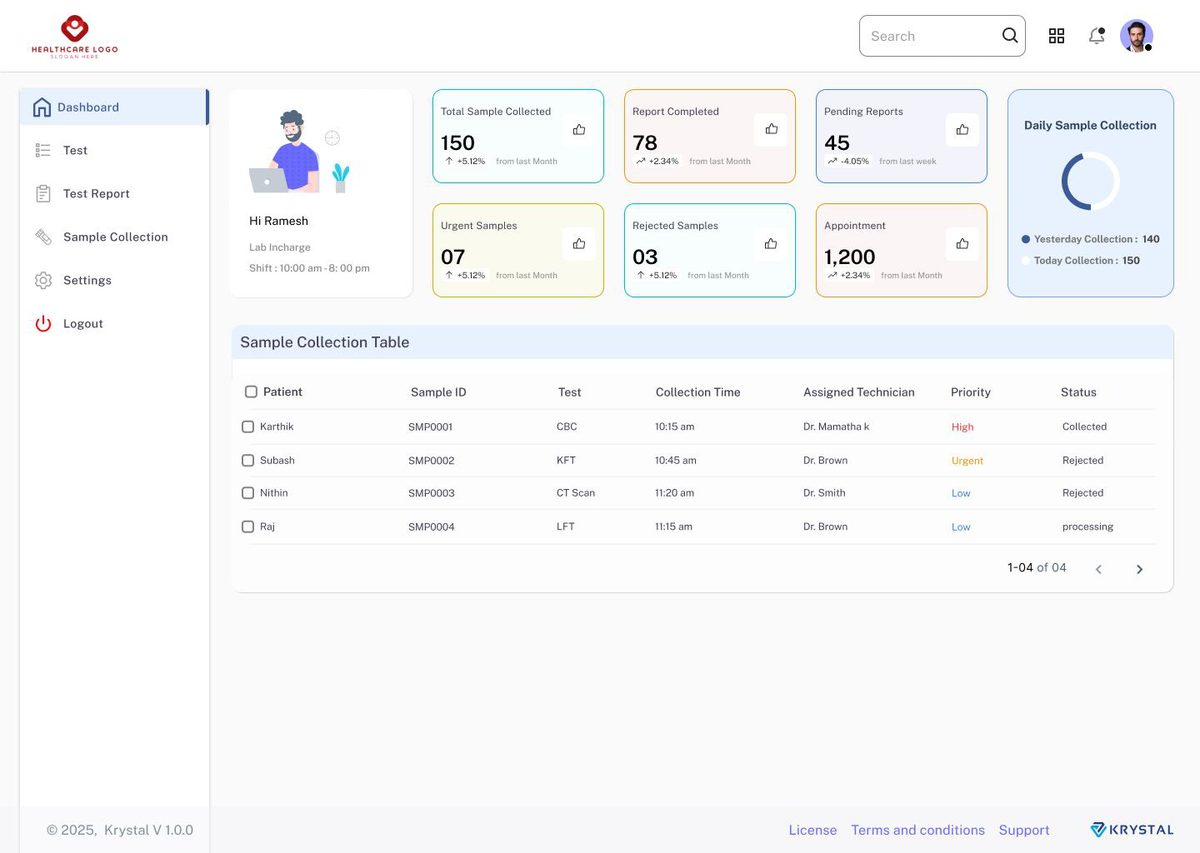Check the Subash row checkbox
1200x853 pixels.
point(248,461)
